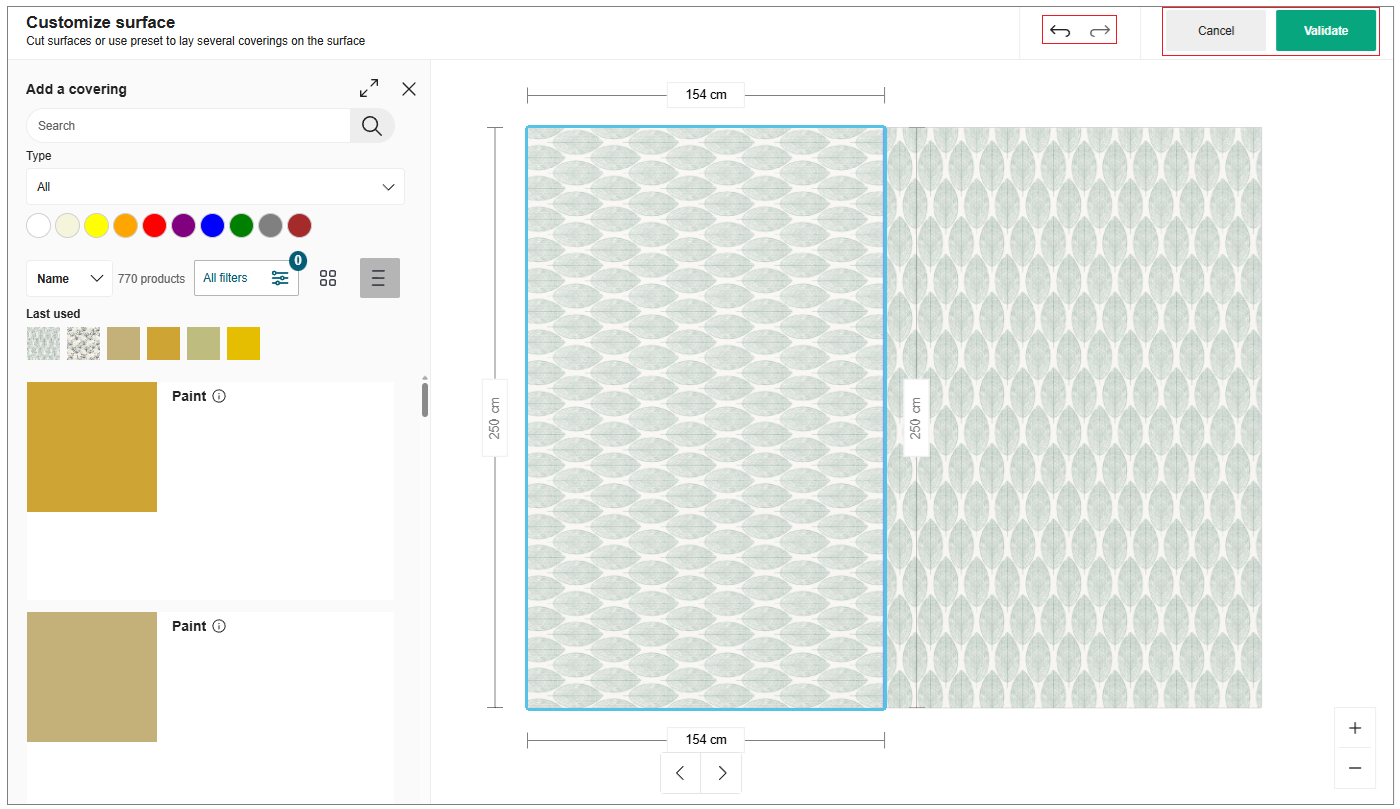This screenshot has height=809, width=1400.
Task: Click the 250 cm label left of the surface
Action: click(495, 418)
